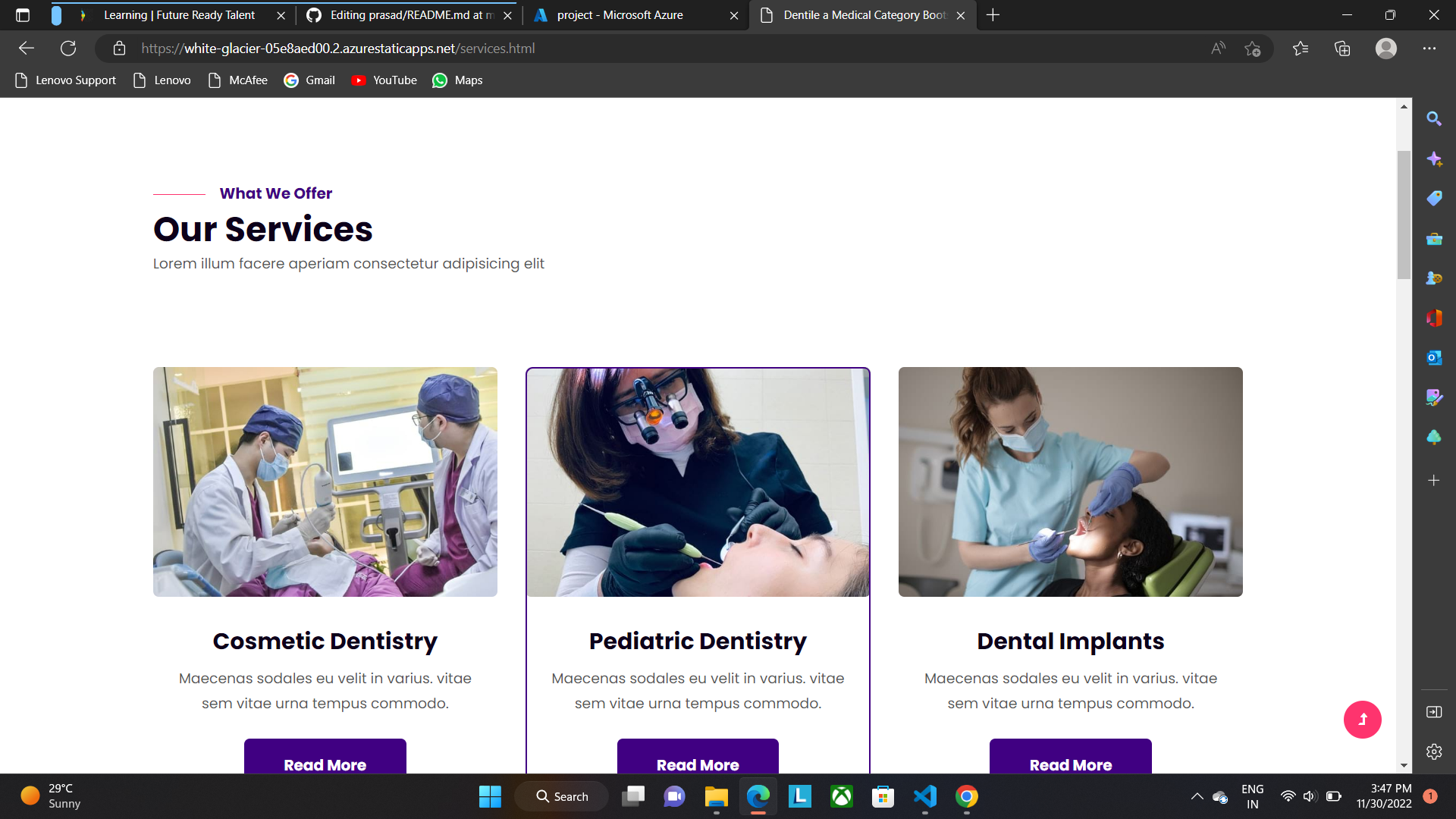Switch to Learning Future Ready Talent tab
This screenshot has height=819, width=1456.
[180, 15]
